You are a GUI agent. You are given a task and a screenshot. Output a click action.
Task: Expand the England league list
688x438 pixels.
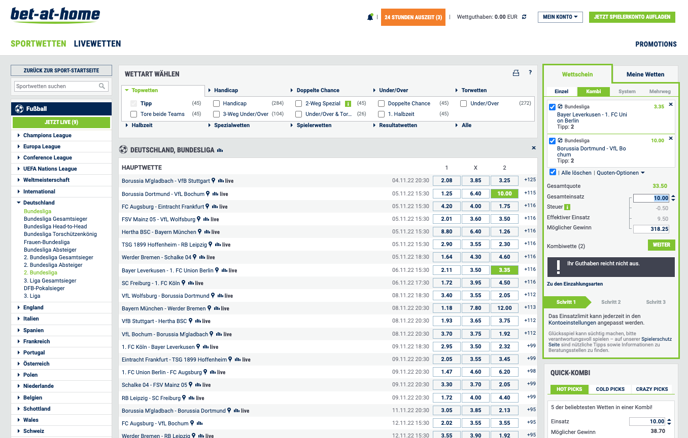pyautogui.click(x=33, y=308)
